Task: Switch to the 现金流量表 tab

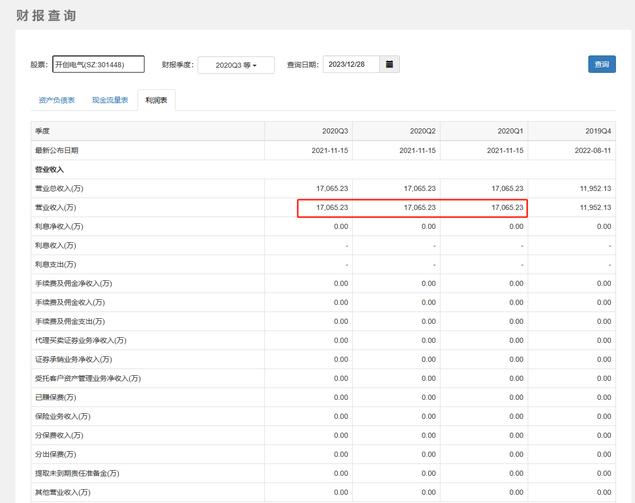Action: pyautogui.click(x=110, y=100)
